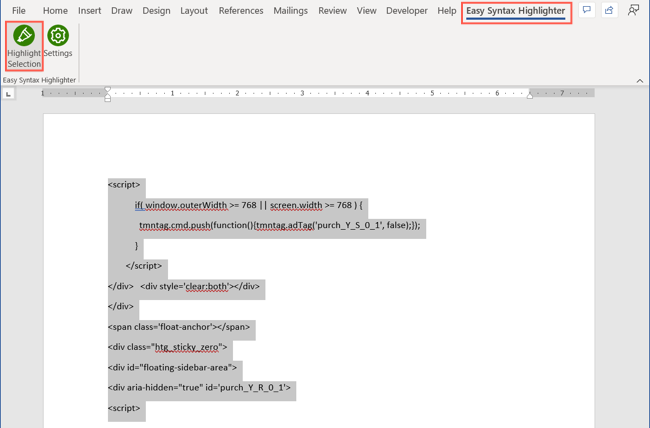Open the References tab

(241, 11)
